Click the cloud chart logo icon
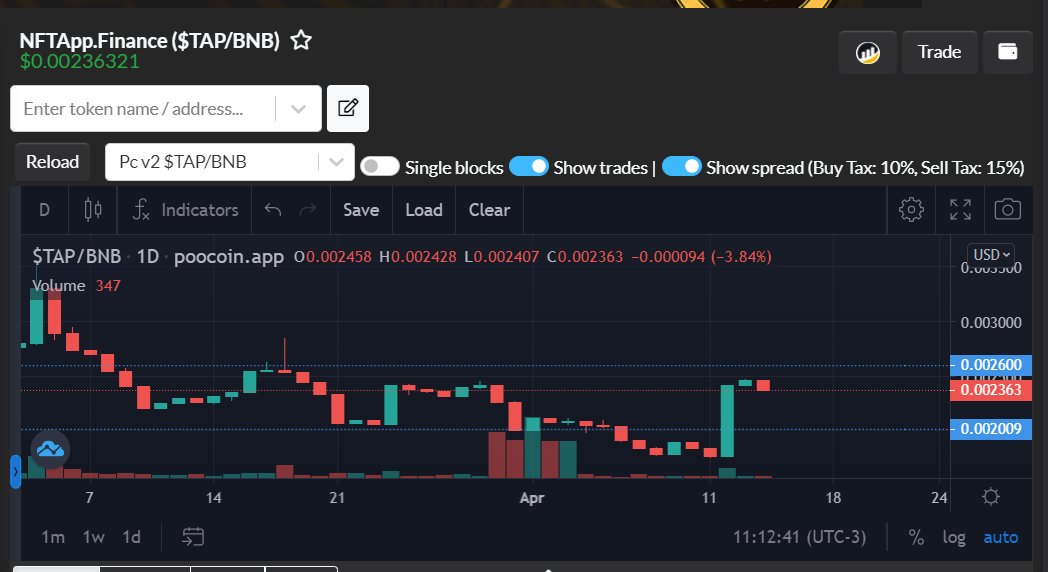1048x572 pixels. pyautogui.click(x=50, y=449)
